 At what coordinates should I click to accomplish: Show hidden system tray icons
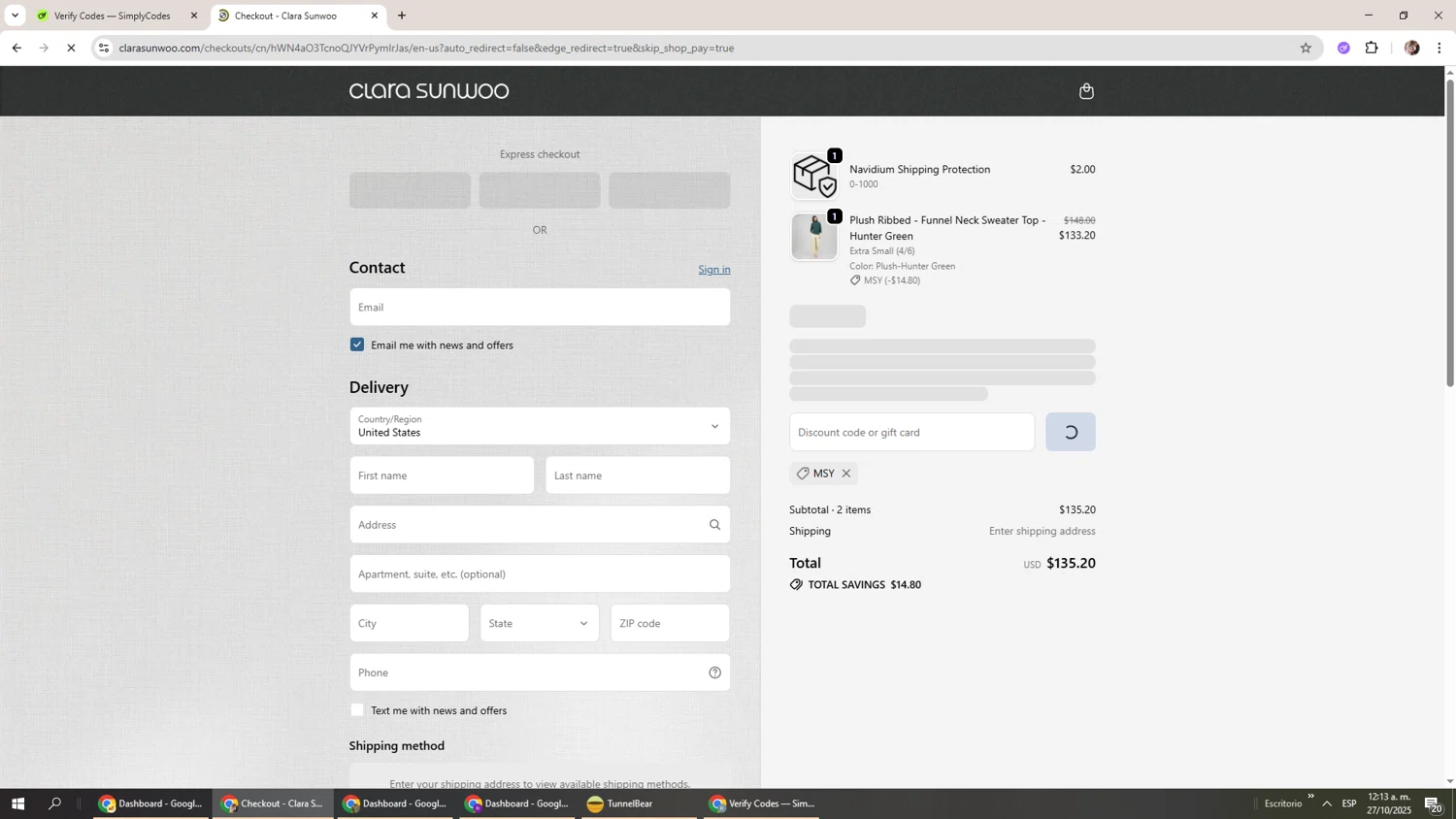(x=1327, y=803)
